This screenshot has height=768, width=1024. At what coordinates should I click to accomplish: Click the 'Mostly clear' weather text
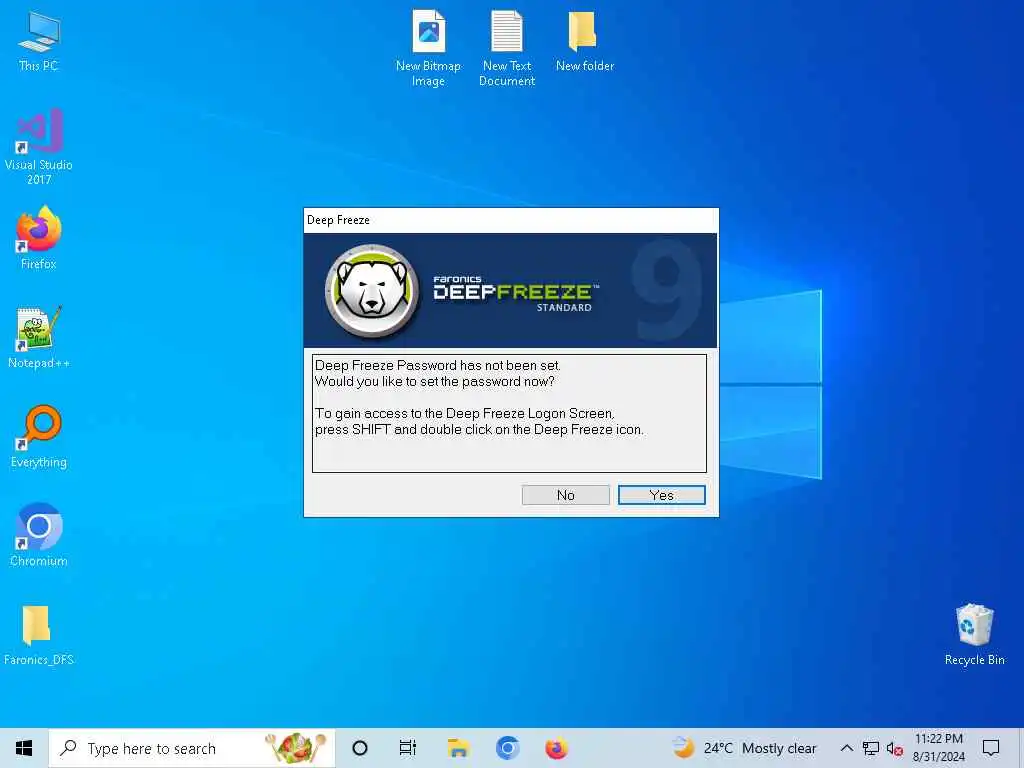click(779, 748)
